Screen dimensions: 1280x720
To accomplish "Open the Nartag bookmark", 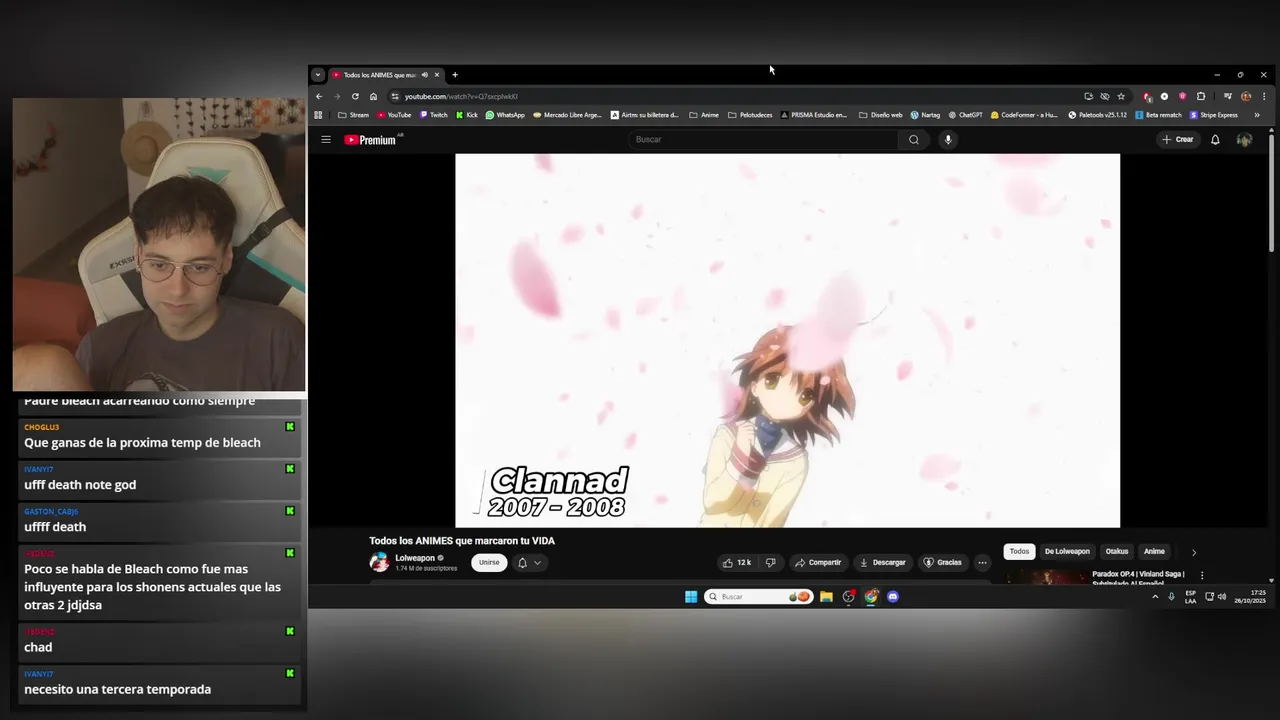I will 925,115.
